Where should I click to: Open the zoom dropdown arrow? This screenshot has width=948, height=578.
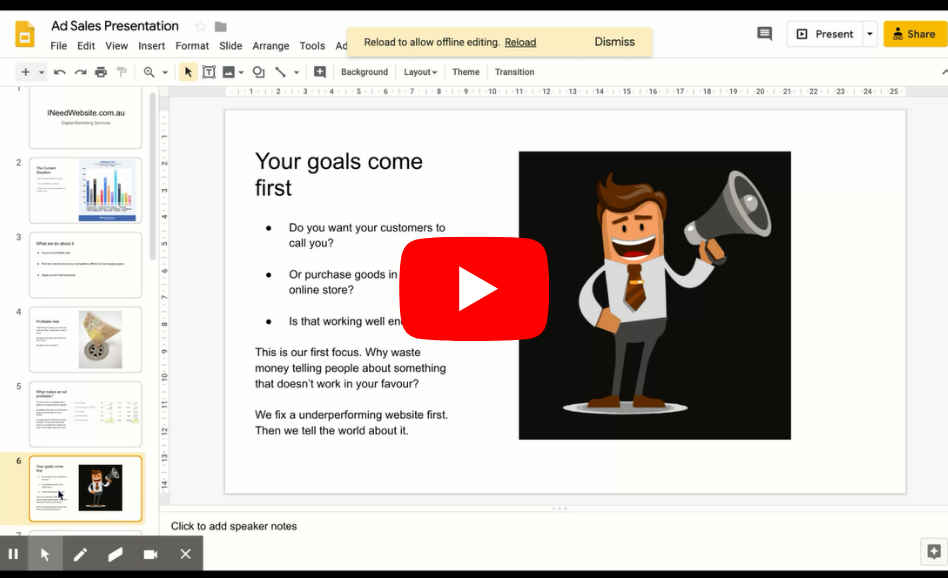pos(165,72)
